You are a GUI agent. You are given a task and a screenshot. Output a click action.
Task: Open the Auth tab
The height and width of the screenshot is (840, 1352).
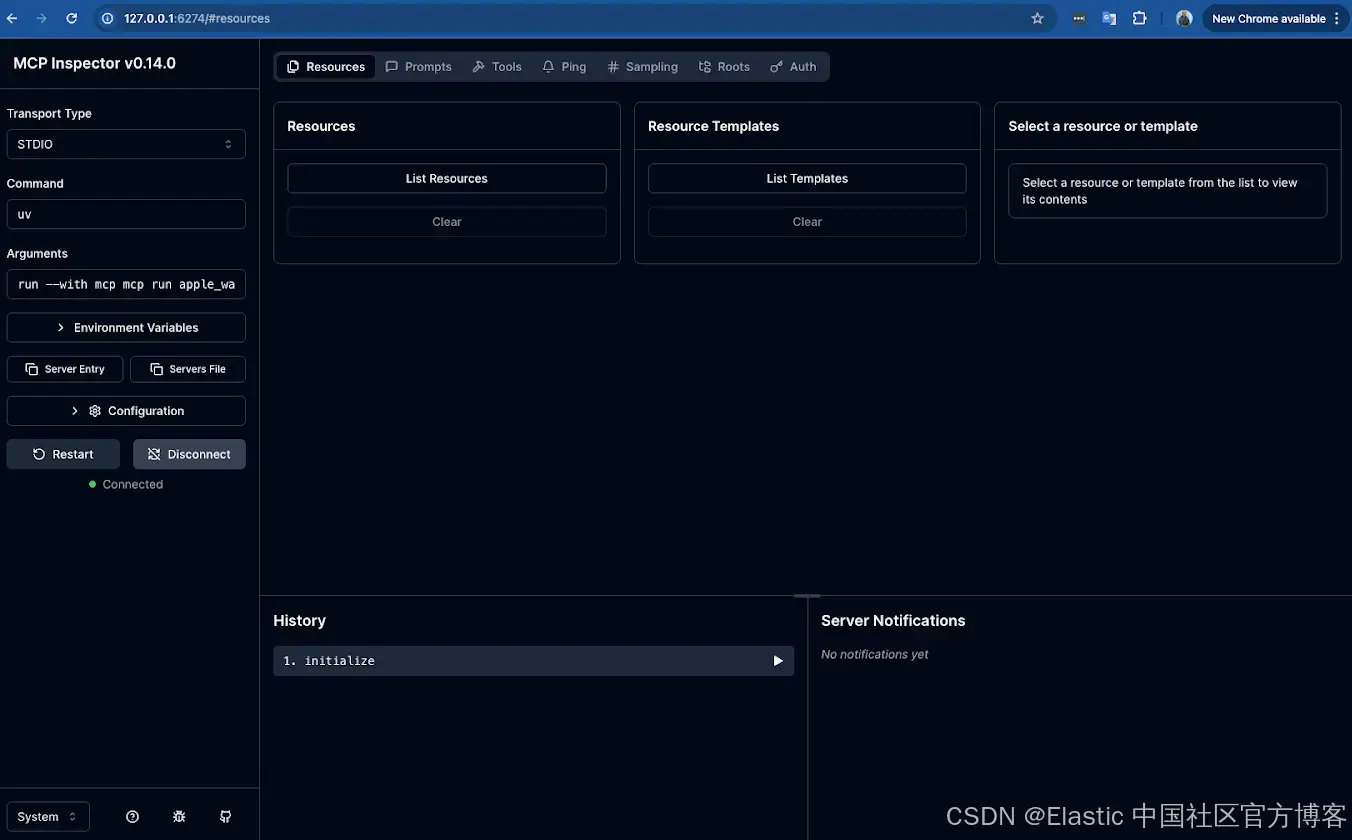[x=793, y=67]
